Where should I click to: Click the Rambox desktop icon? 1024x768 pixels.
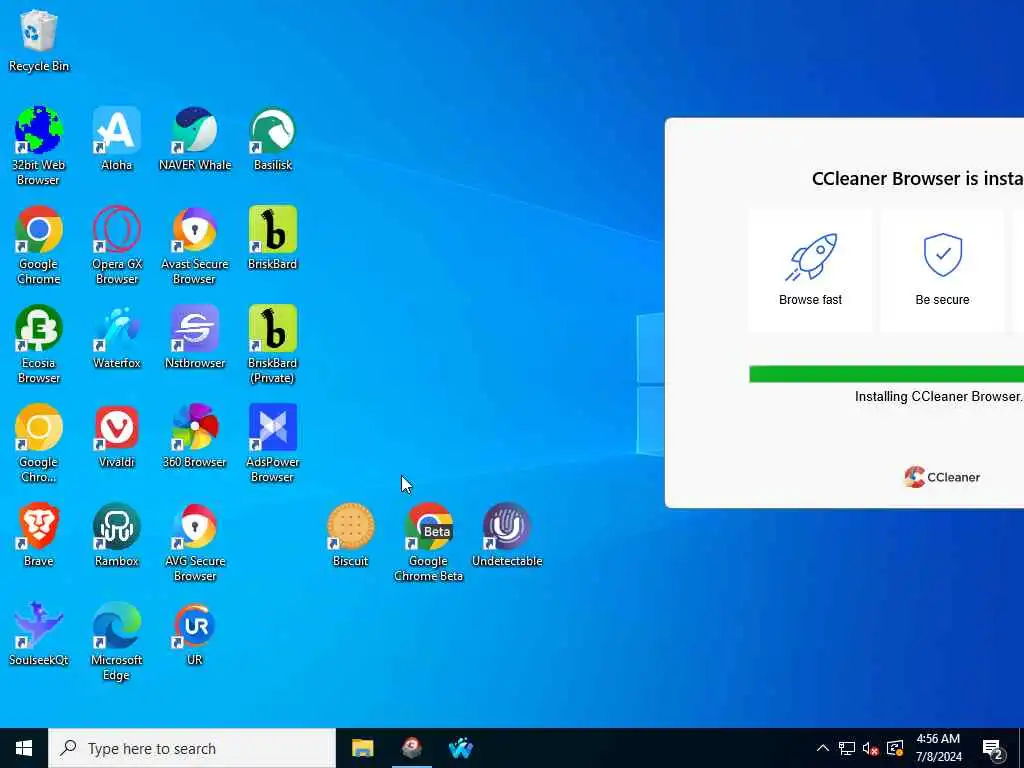(117, 536)
